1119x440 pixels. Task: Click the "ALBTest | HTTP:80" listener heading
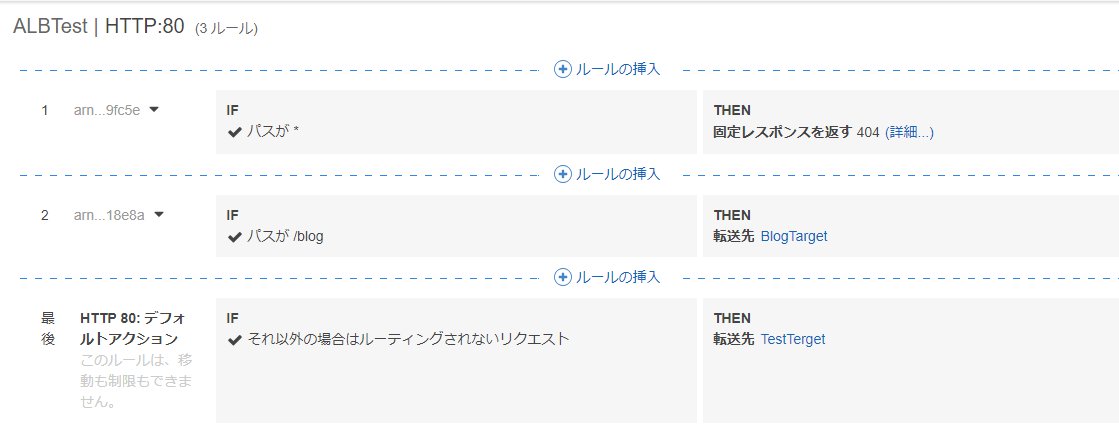99,28
